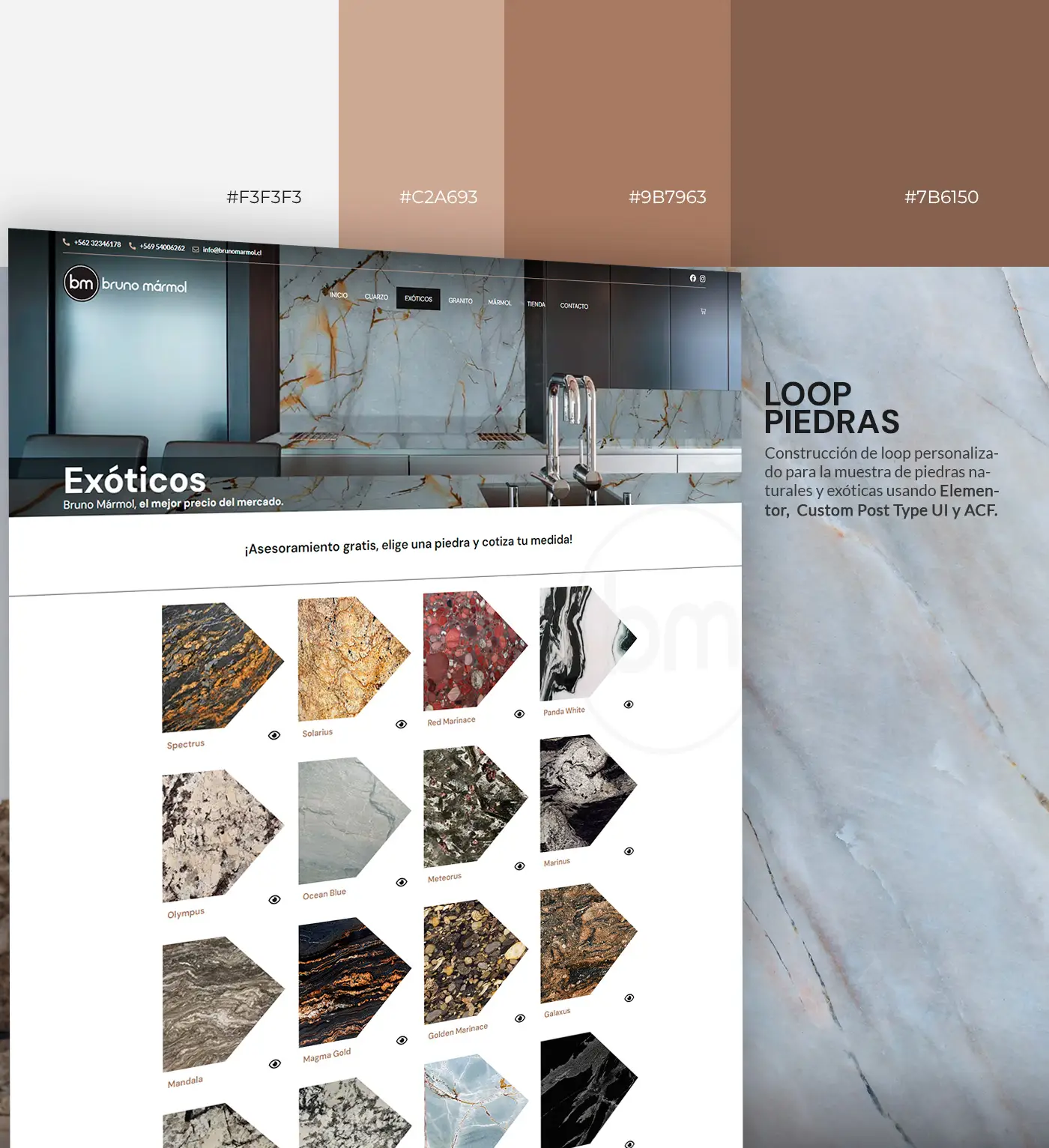Toggle the eye icon for Marinus
Screen dimensions: 1049x1148
[x=629, y=851]
